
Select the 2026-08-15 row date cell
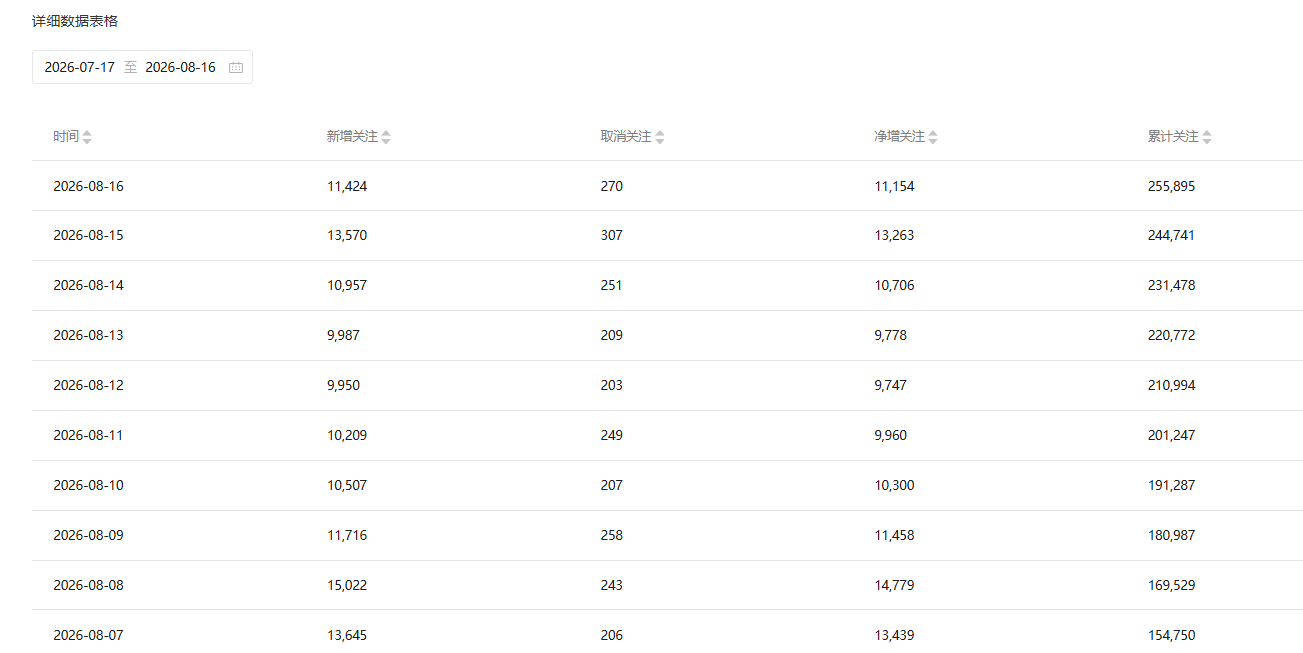tap(89, 236)
